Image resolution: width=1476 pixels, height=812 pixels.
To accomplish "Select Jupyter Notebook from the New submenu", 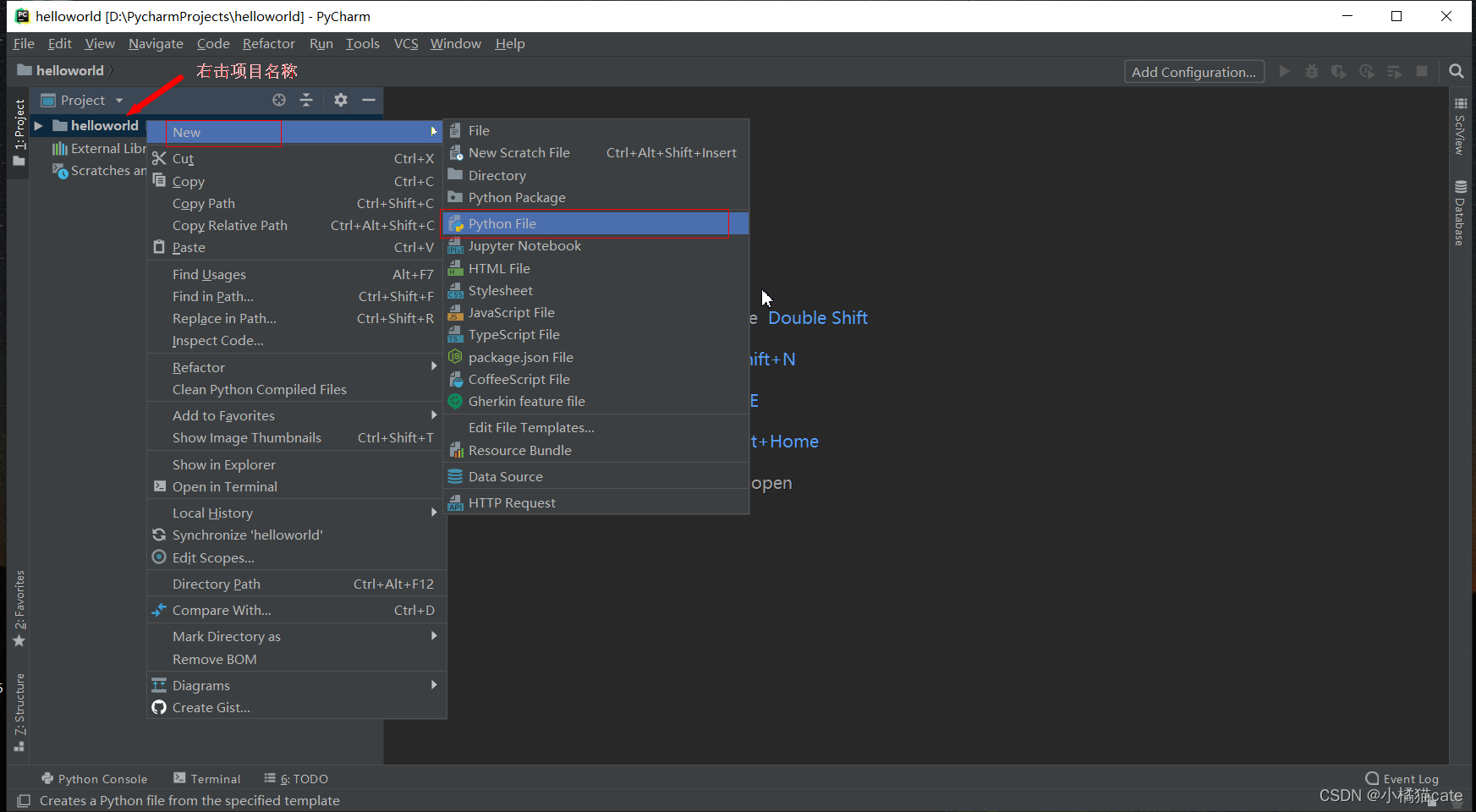I will (x=524, y=245).
